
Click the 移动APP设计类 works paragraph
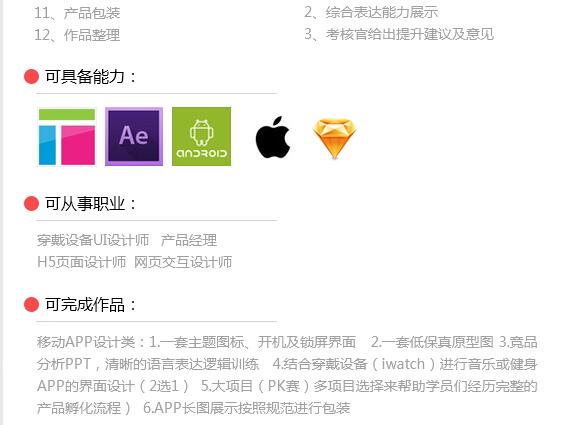pyautogui.click(x=287, y=375)
